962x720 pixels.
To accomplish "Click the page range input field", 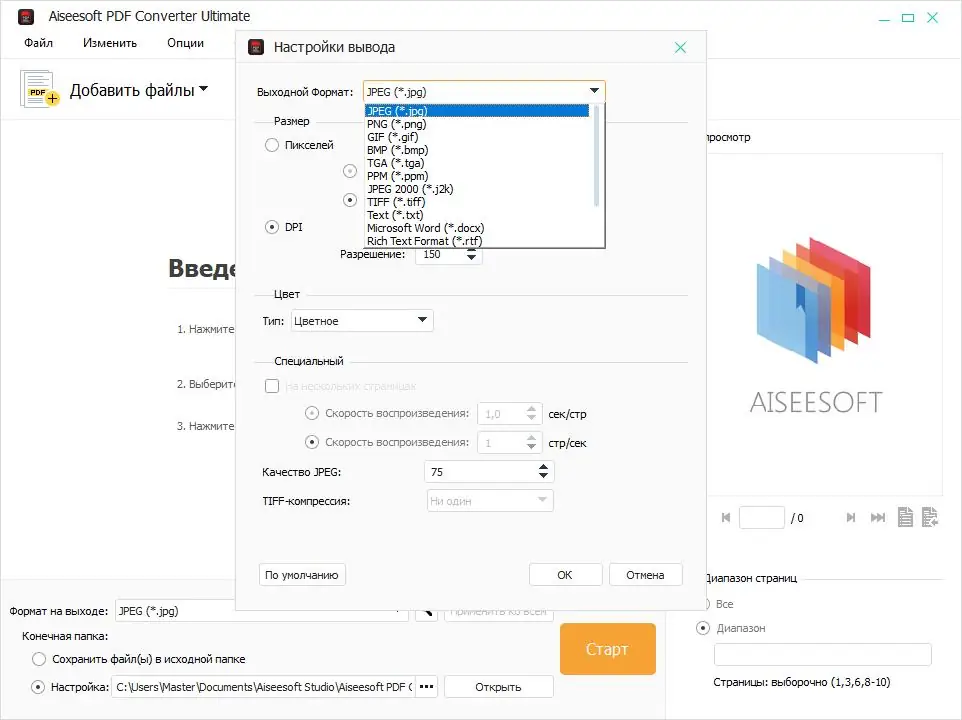I will click(823, 654).
